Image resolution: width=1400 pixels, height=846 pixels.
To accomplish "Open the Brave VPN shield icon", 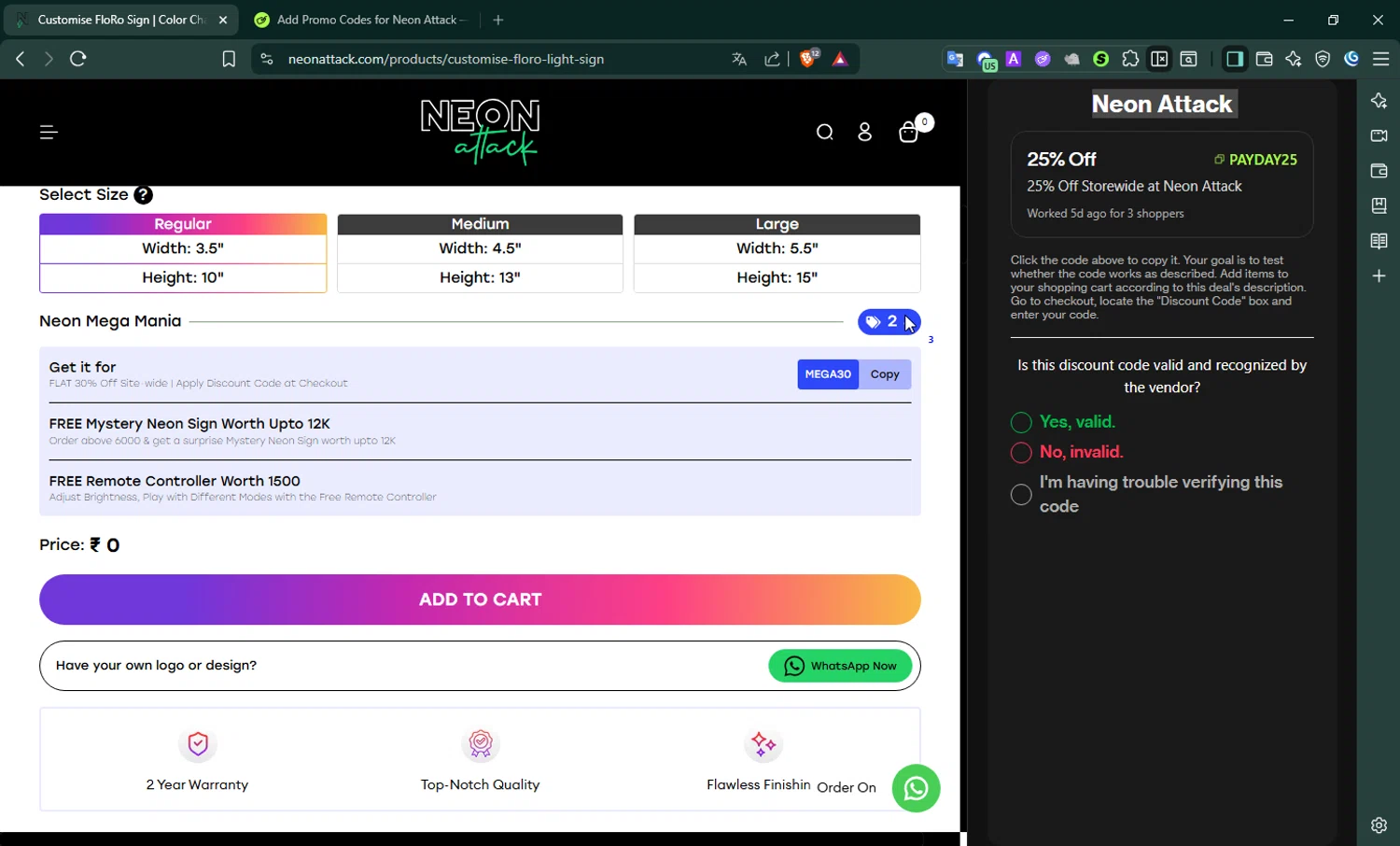I will [x=1323, y=59].
